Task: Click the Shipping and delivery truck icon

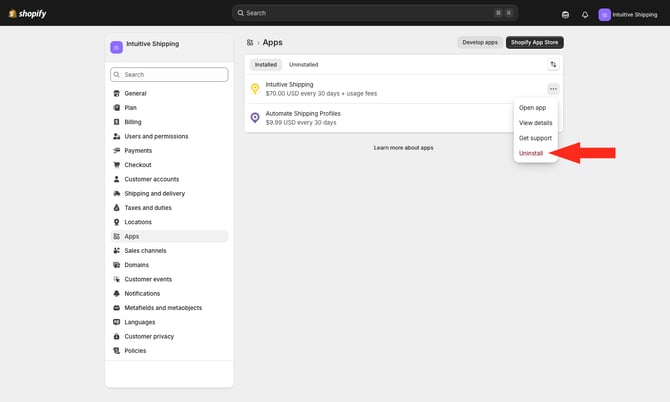Action: 116,194
